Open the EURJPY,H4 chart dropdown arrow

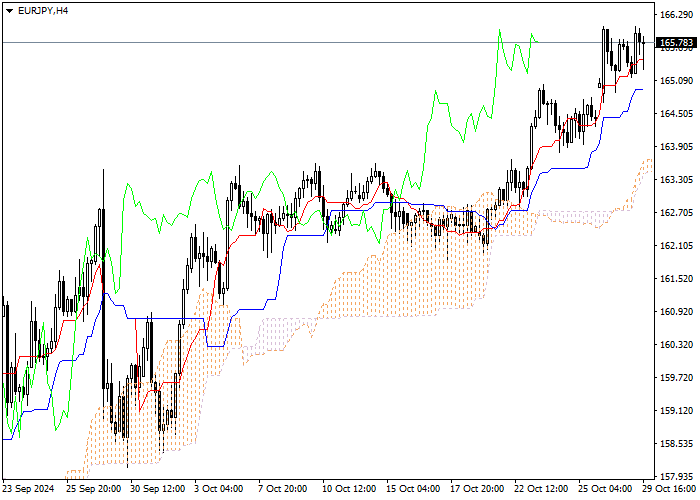pyautogui.click(x=9, y=11)
